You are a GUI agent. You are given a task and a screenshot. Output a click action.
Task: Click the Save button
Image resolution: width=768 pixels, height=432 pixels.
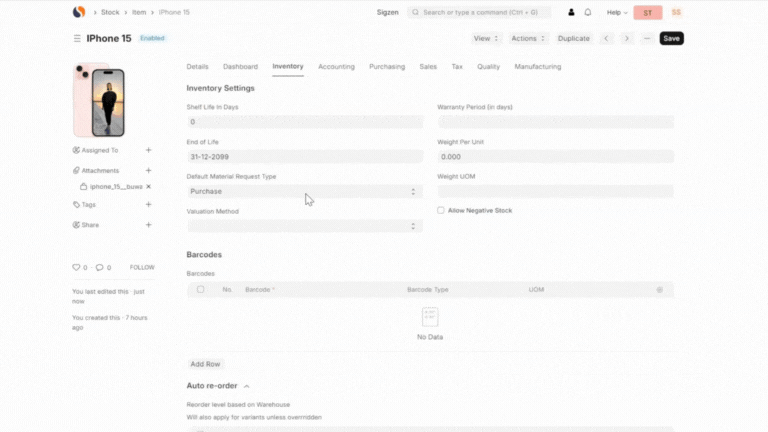tap(671, 38)
